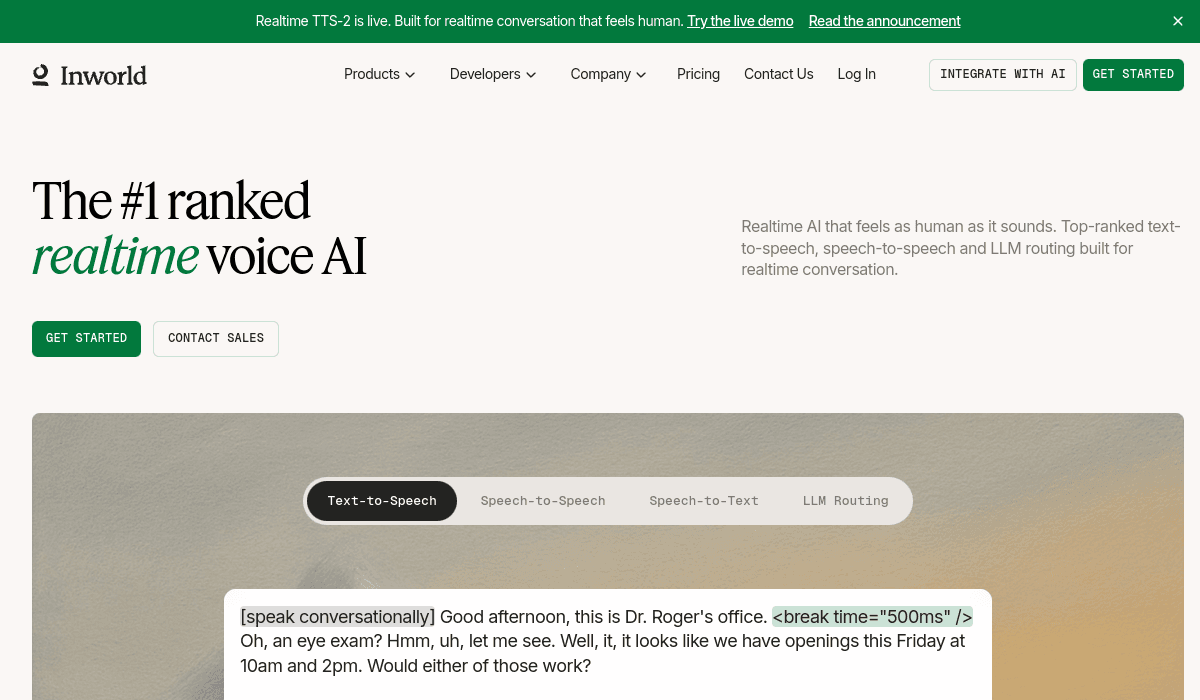Viewport: 1200px width, 700px height.
Task: Click Get Started in the header
Action: pos(1133,75)
